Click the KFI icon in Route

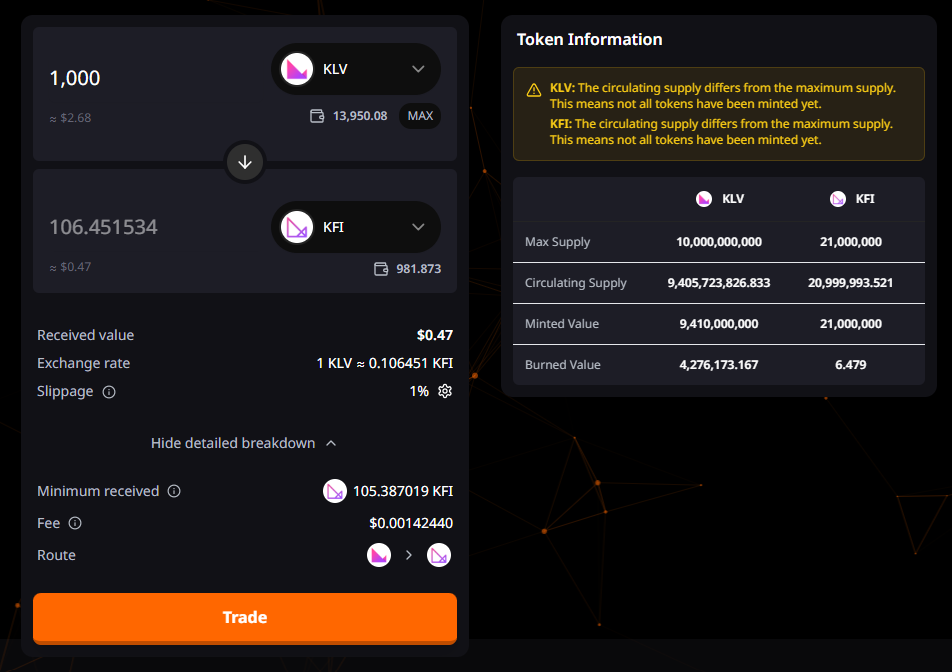[x=439, y=555]
